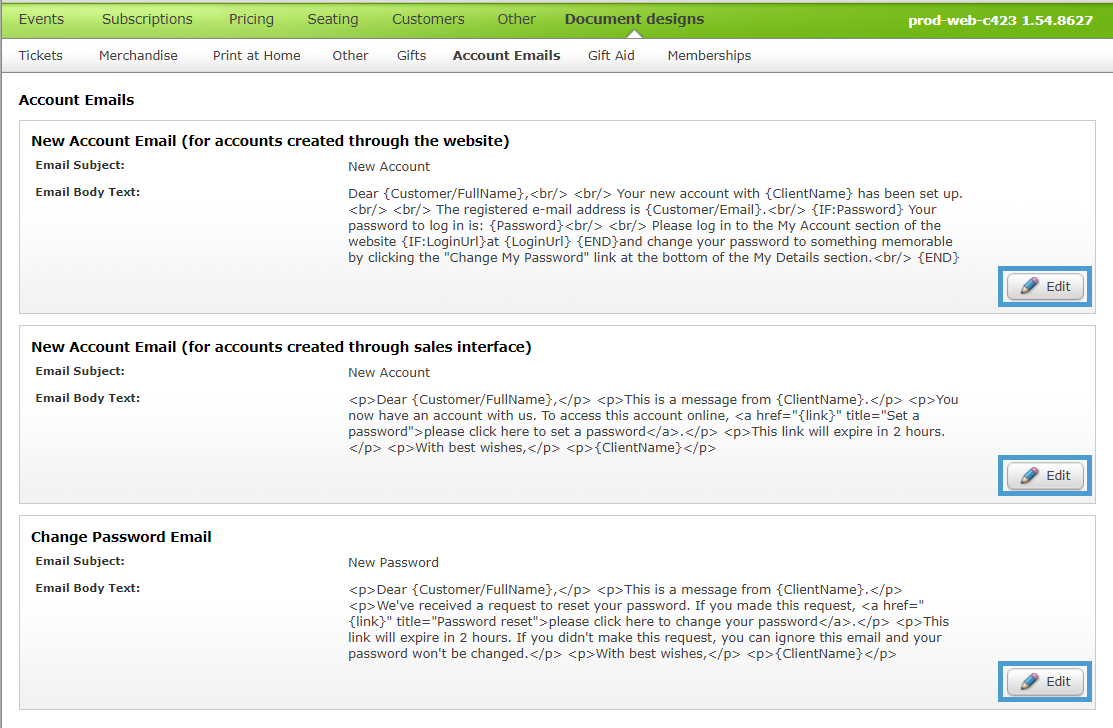Click the Change Password Email heading
1113x728 pixels.
(121, 537)
